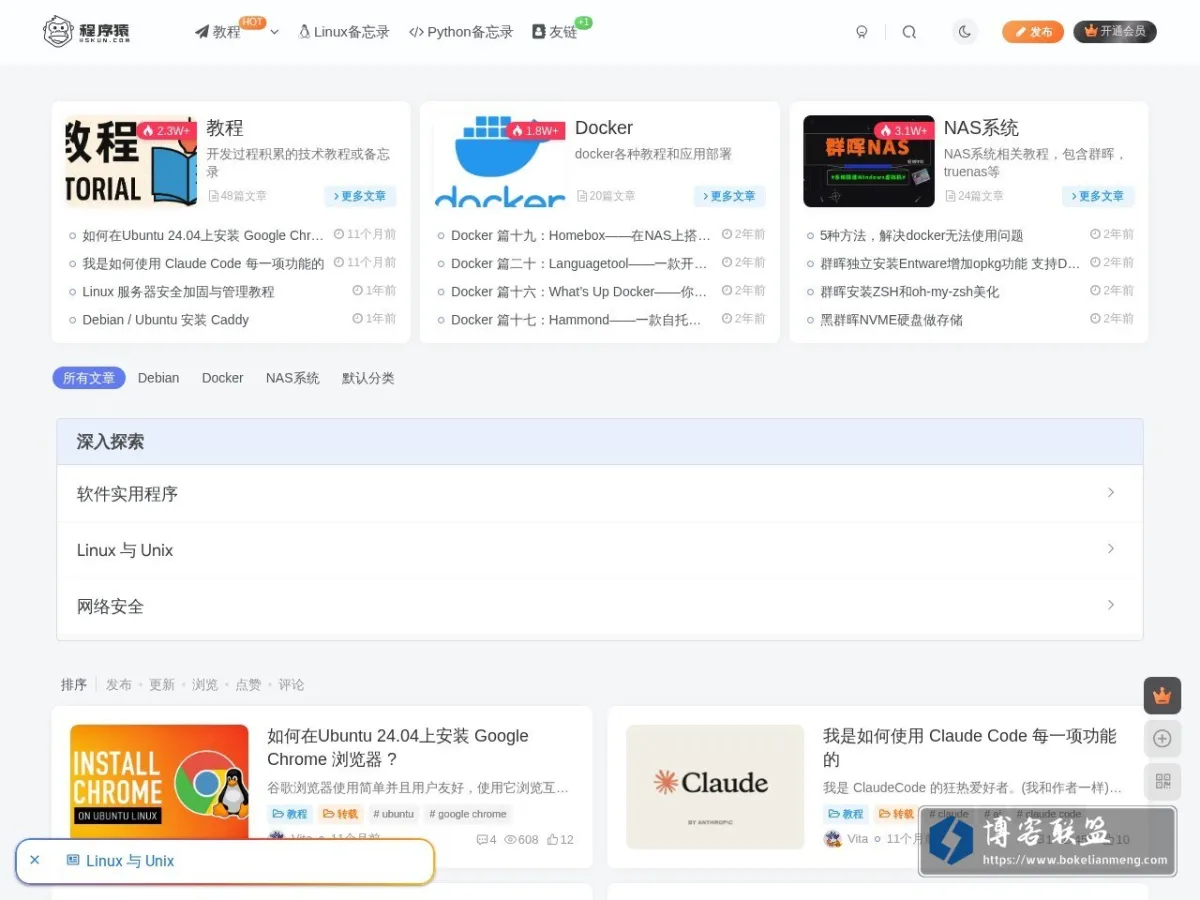Open article Docker 篇十七：Hammond
This screenshot has height=900, width=1200.
pos(576,320)
